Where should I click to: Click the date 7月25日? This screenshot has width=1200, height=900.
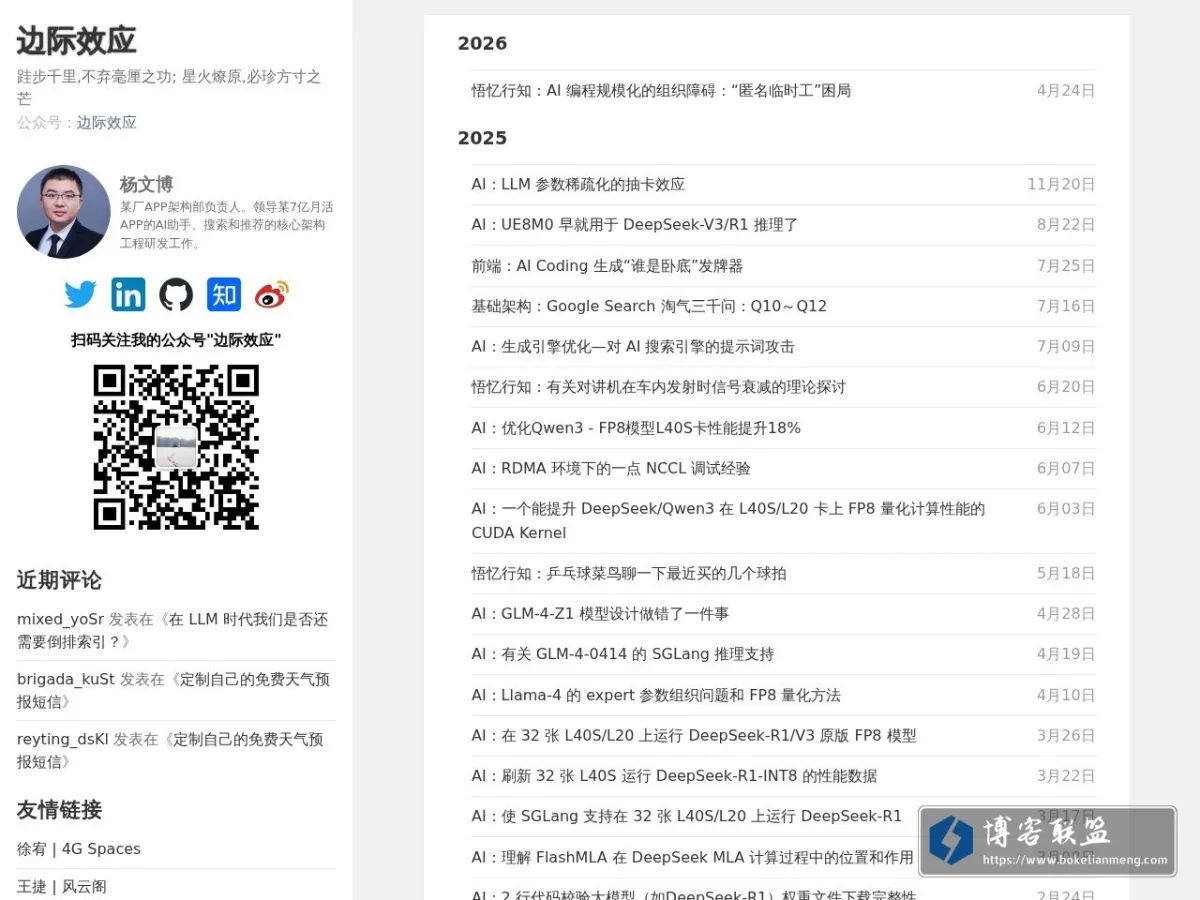coord(1066,266)
